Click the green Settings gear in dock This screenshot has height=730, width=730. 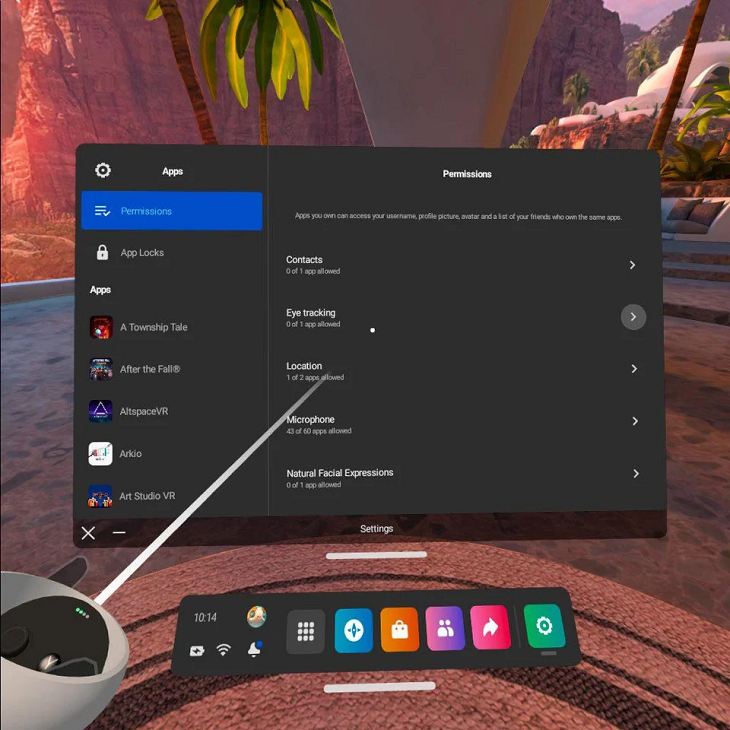pyautogui.click(x=544, y=626)
